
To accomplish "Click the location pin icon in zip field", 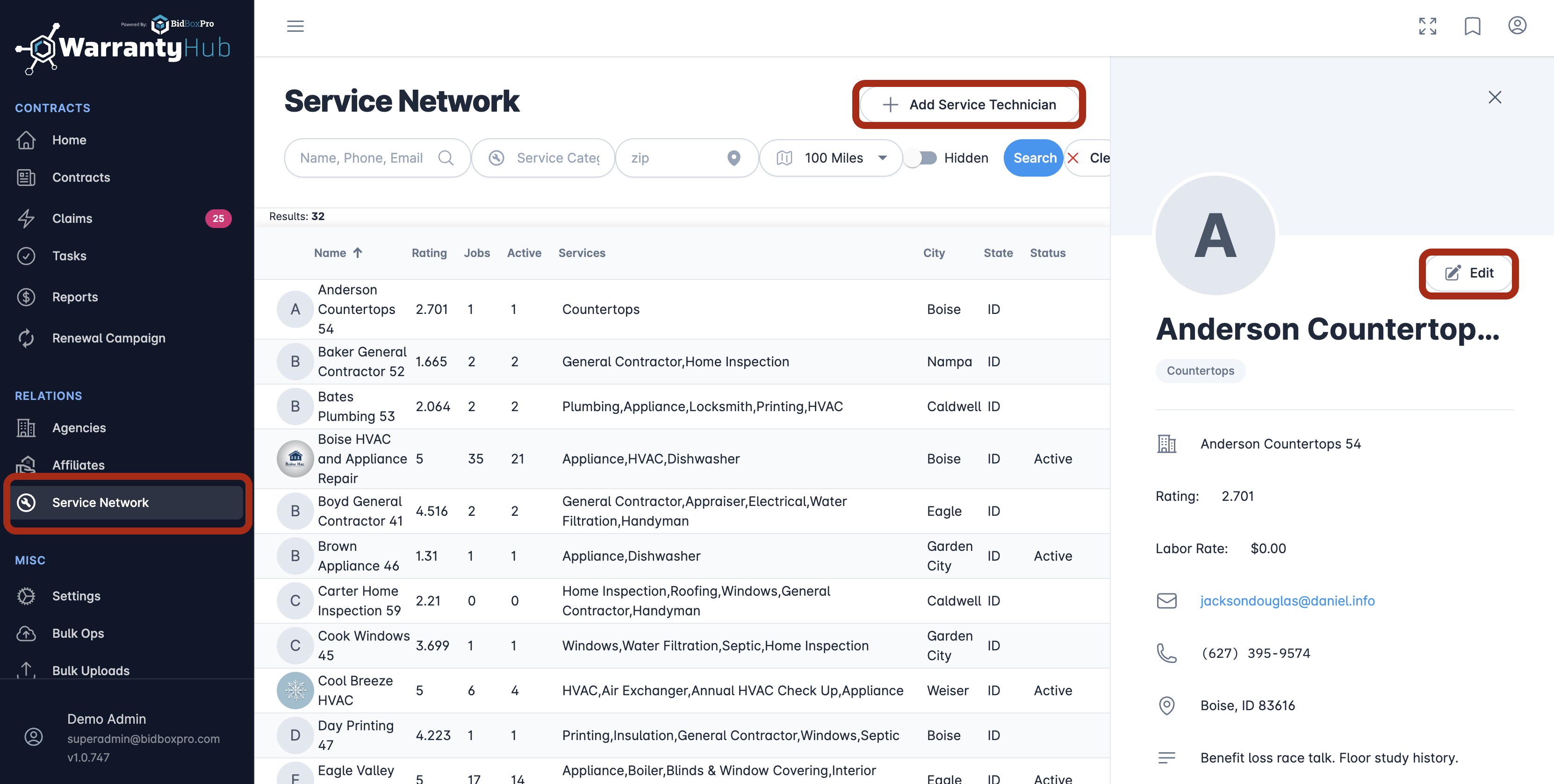I will [x=734, y=158].
